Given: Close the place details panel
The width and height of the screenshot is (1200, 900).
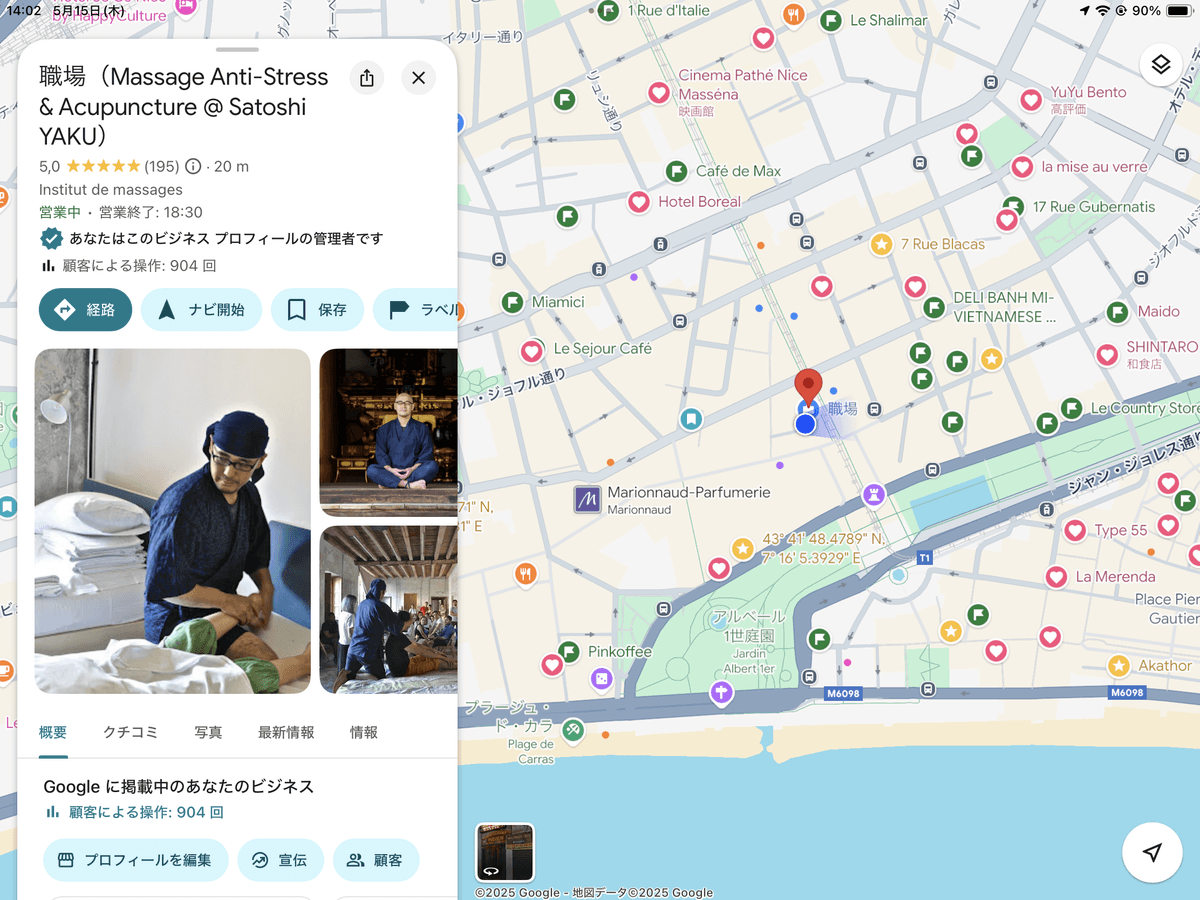Looking at the screenshot, I should (418, 78).
